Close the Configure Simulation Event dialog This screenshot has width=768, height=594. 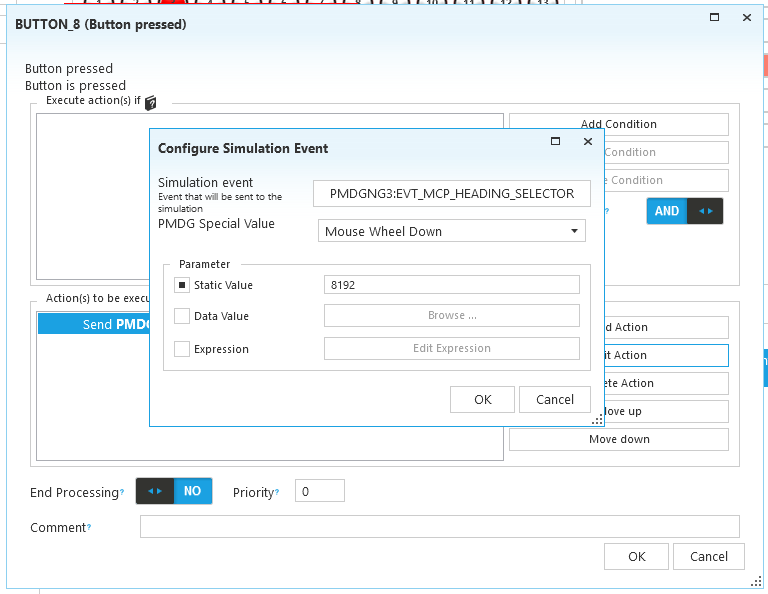(588, 142)
